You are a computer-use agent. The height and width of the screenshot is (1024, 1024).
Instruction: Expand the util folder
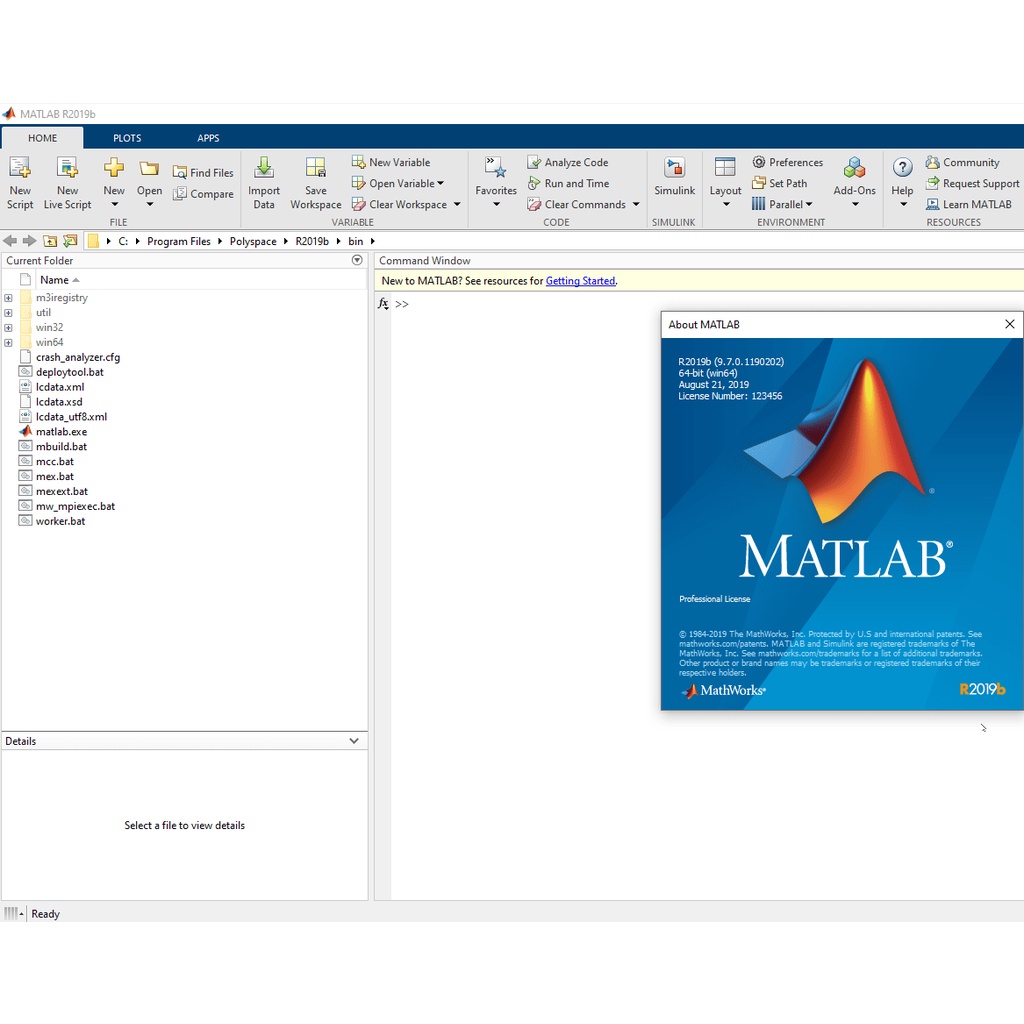(8, 313)
